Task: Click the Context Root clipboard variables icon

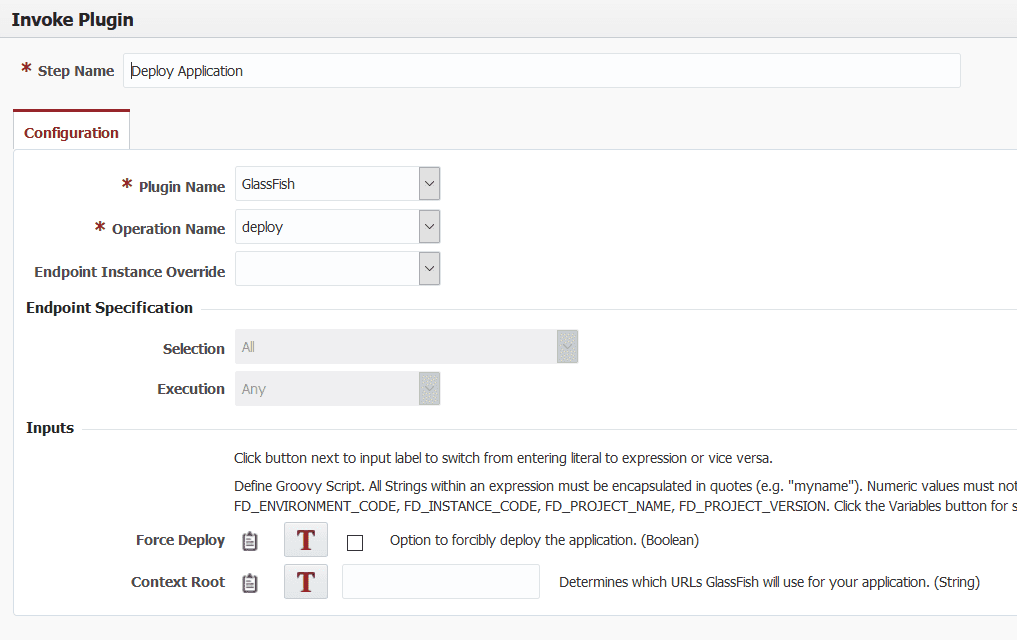Action: click(250, 583)
